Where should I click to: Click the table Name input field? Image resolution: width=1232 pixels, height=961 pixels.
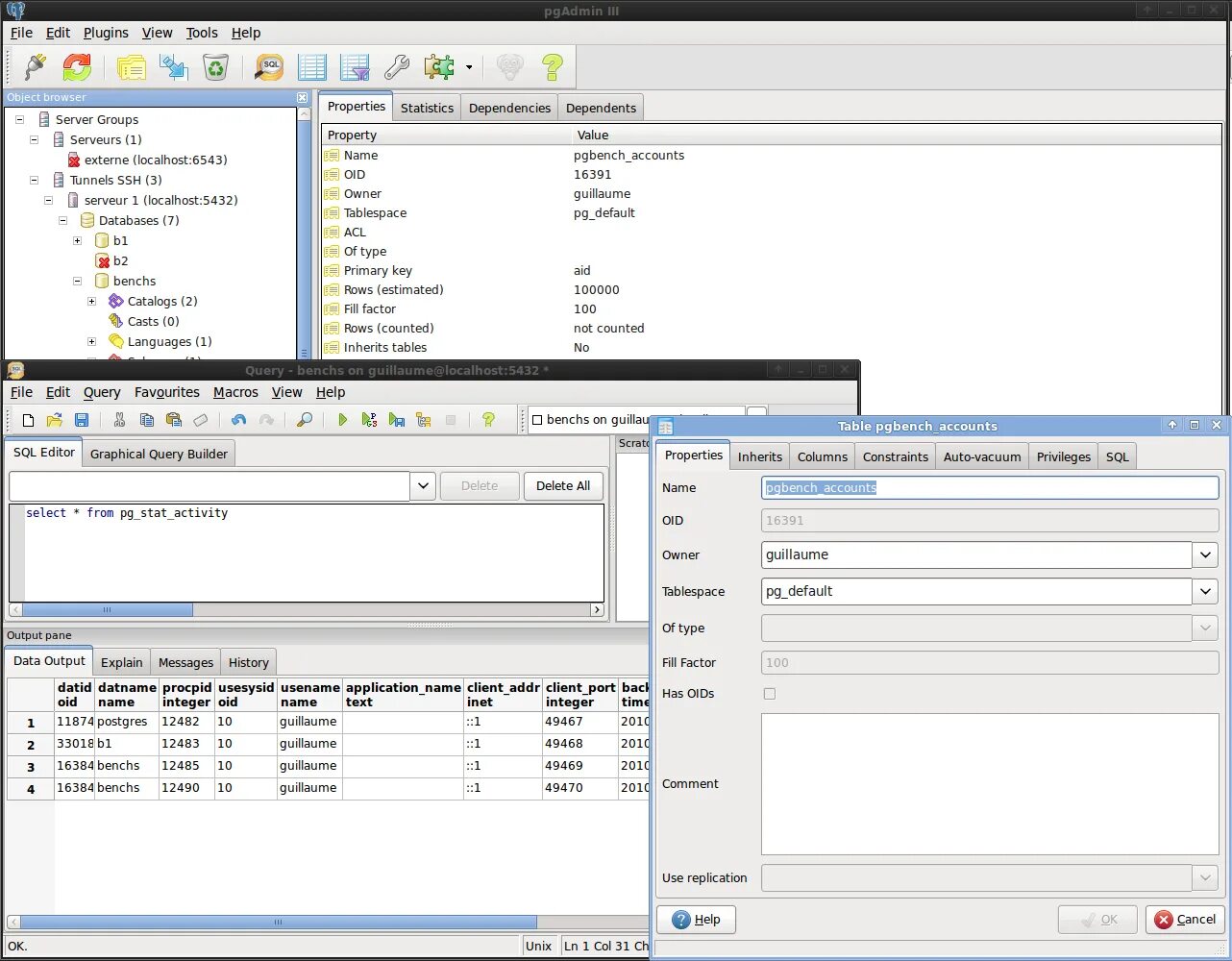990,488
